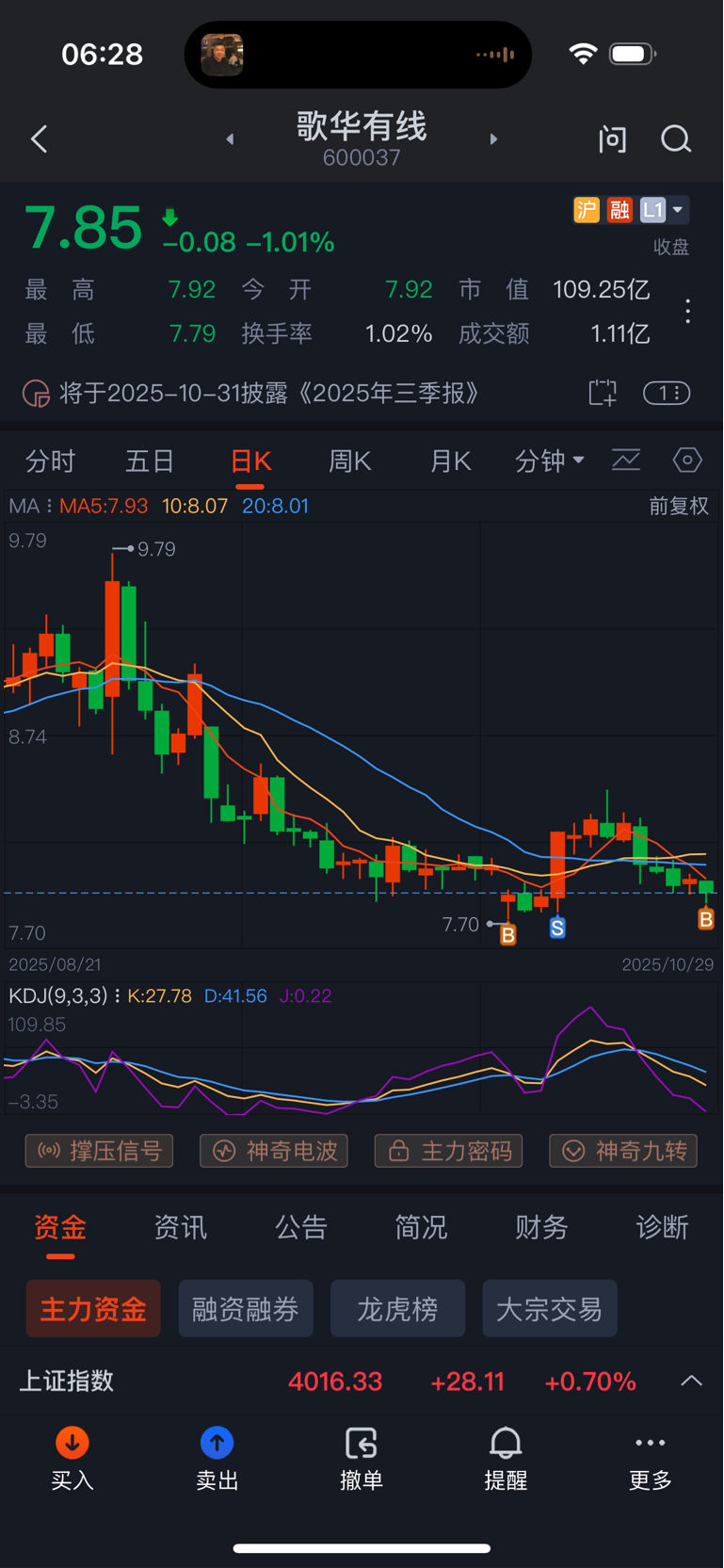The image size is (724, 1568).
Task: Tap the 撑压信号 indicator button
Action: pos(99,1151)
